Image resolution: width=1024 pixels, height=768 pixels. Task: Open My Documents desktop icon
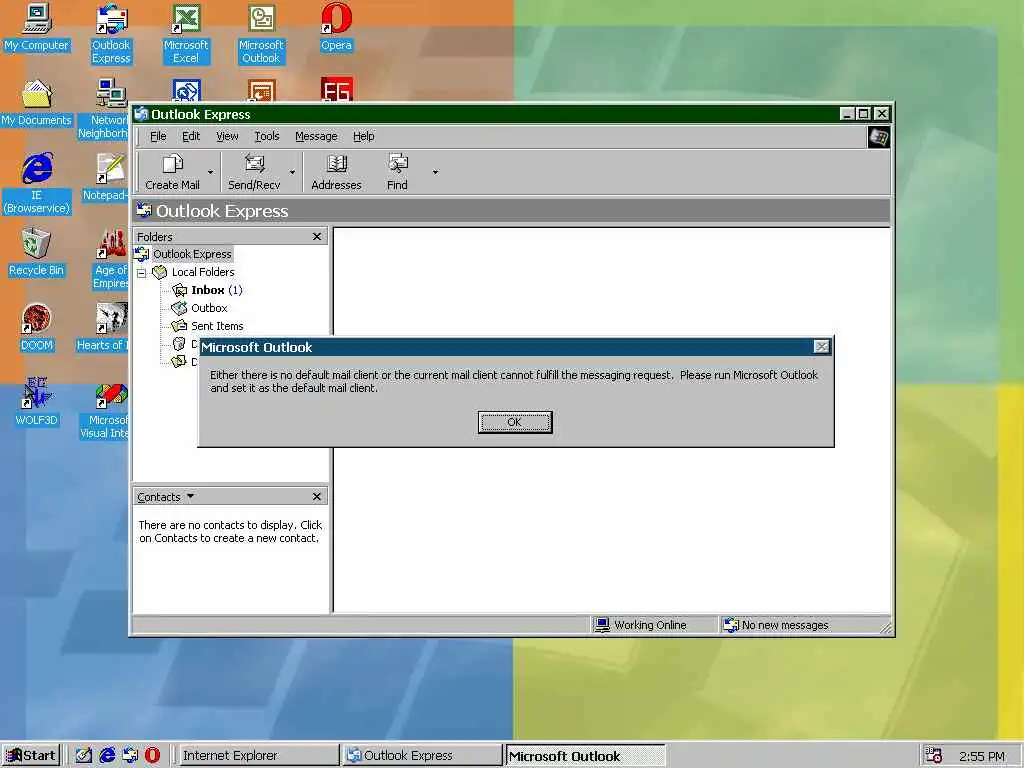[36, 103]
